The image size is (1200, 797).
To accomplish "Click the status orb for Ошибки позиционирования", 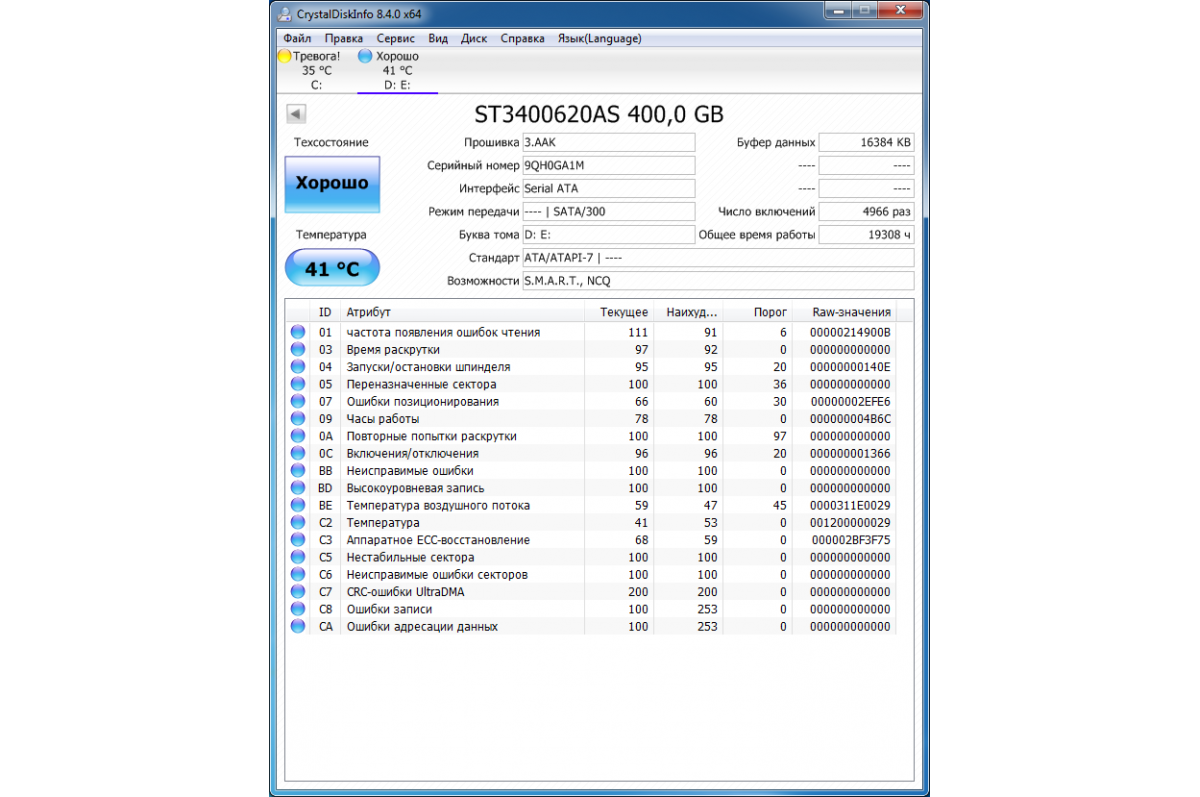I will (x=298, y=401).
